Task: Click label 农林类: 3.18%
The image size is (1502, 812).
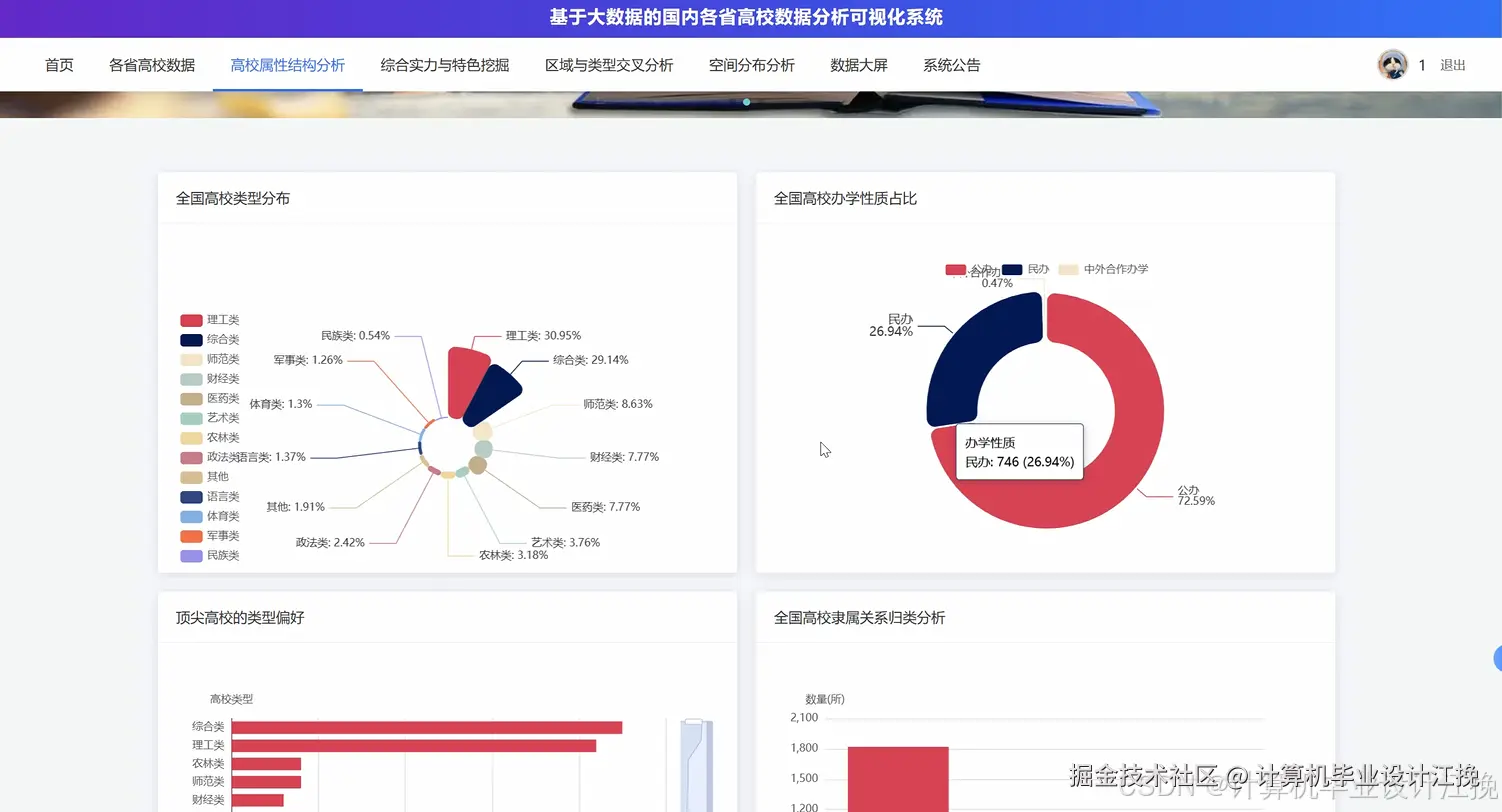Action: [x=513, y=555]
